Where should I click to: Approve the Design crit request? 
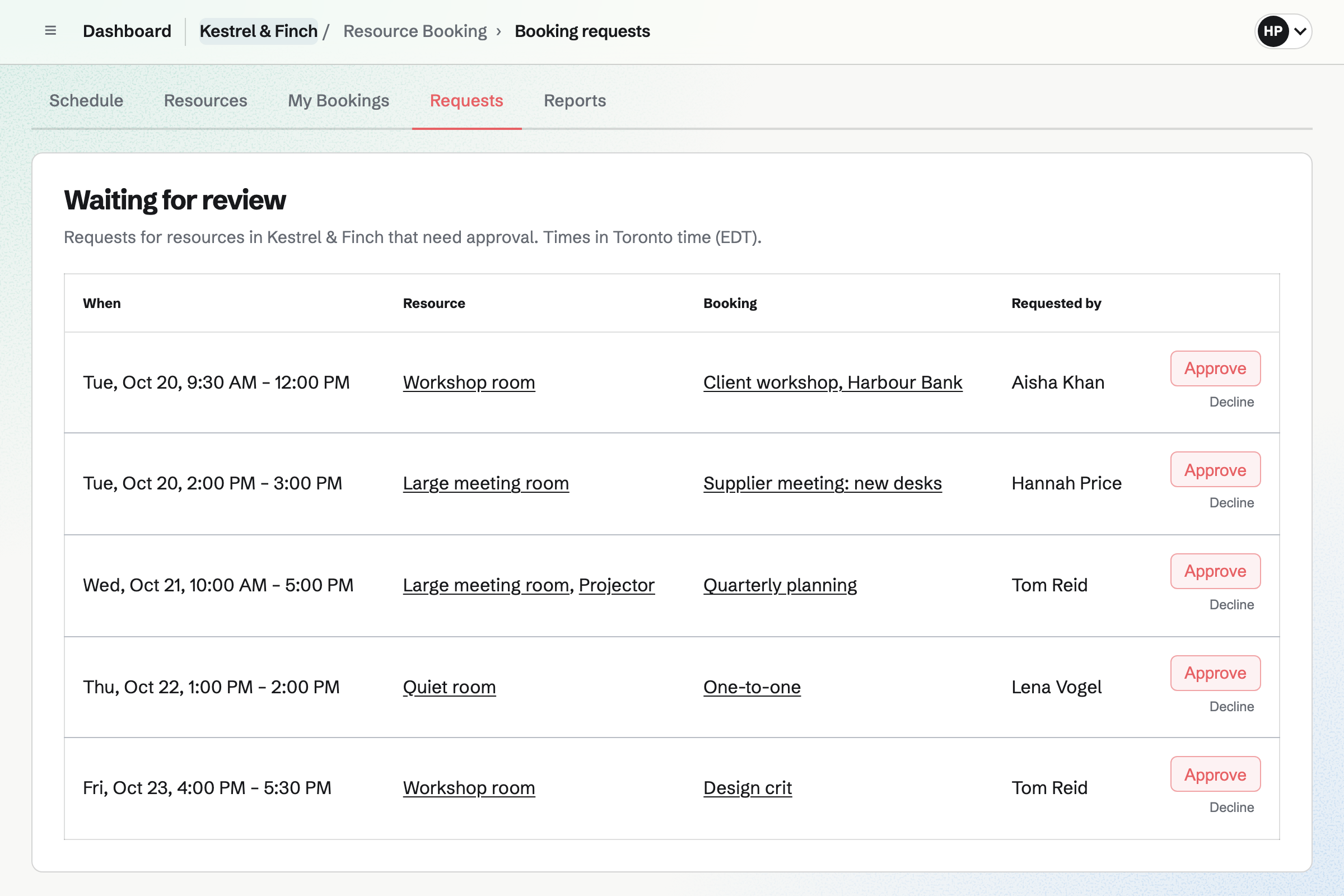point(1215,774)
